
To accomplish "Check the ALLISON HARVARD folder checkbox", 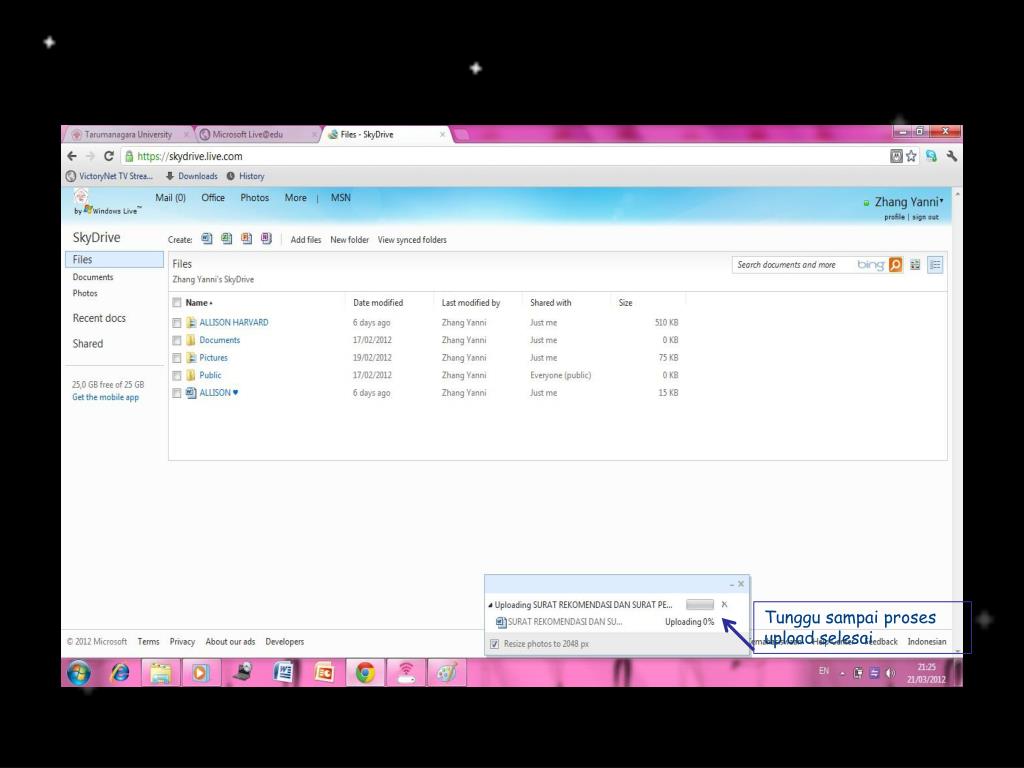I will click(176, 323).
